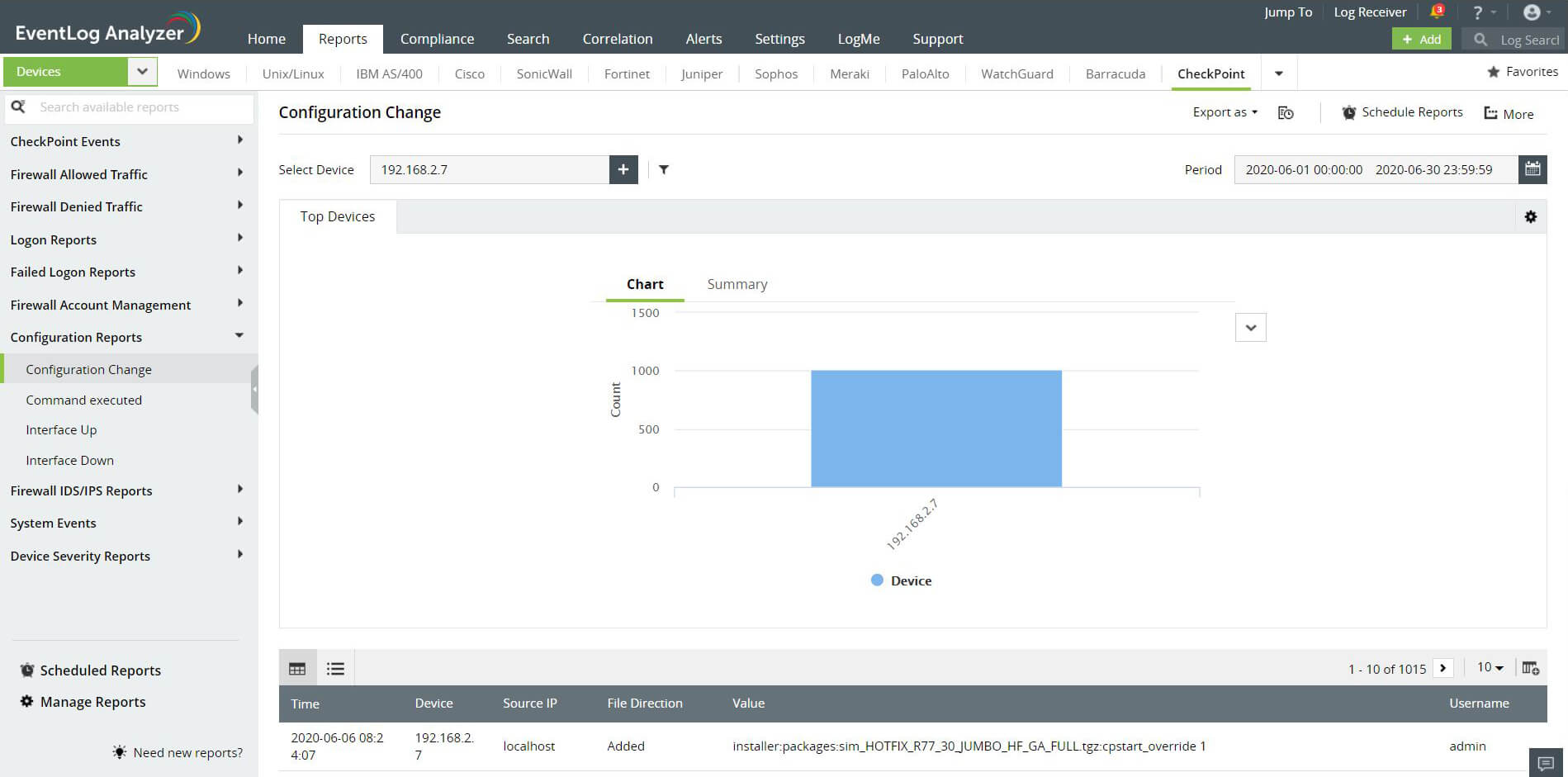Image resolution: width=1568 pixels, height=777 pixels.
Task: Open Jump To link
Action: [1288, 12]
